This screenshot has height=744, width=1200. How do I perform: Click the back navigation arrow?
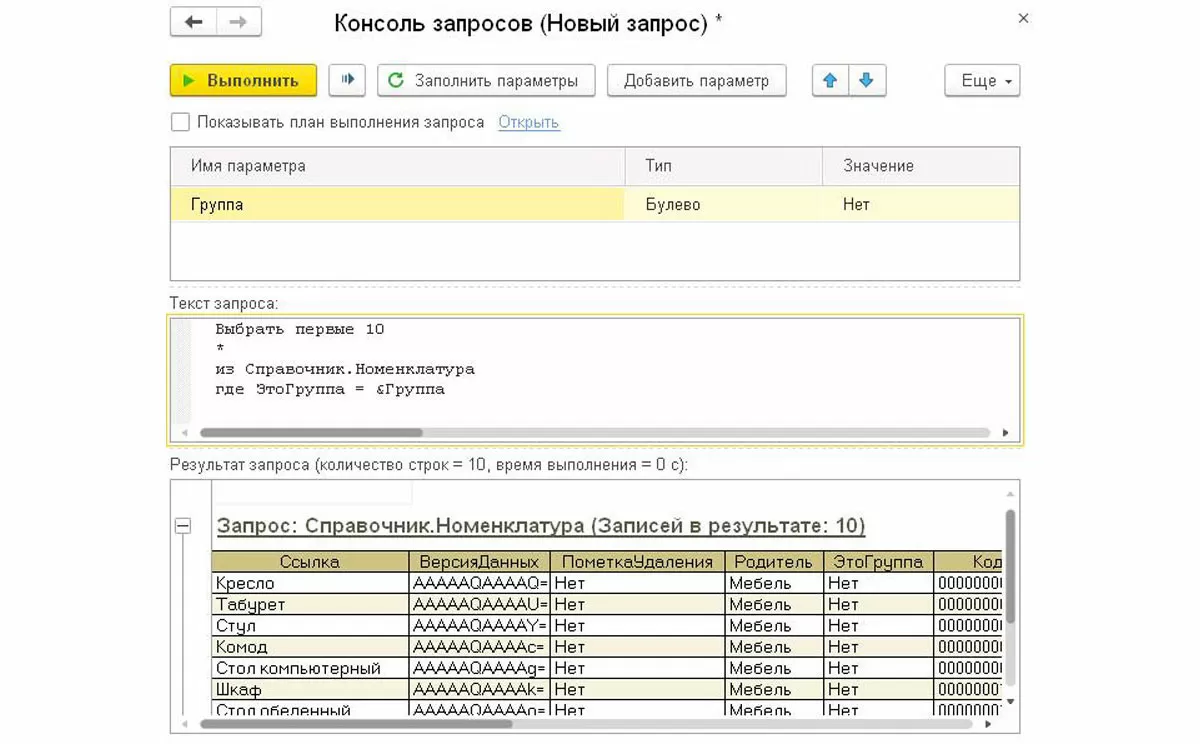tap(194, 22)
